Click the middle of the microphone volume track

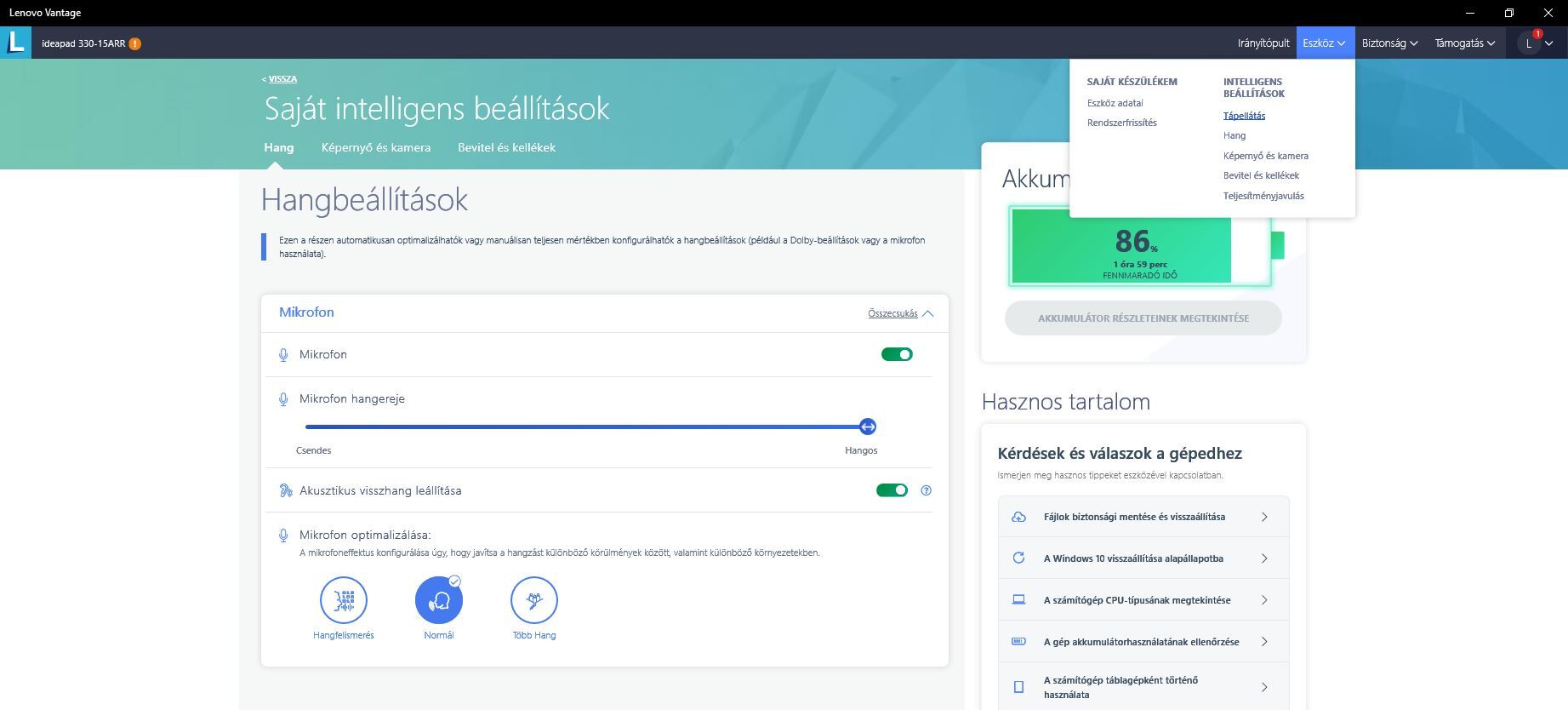tap(586, 427)
